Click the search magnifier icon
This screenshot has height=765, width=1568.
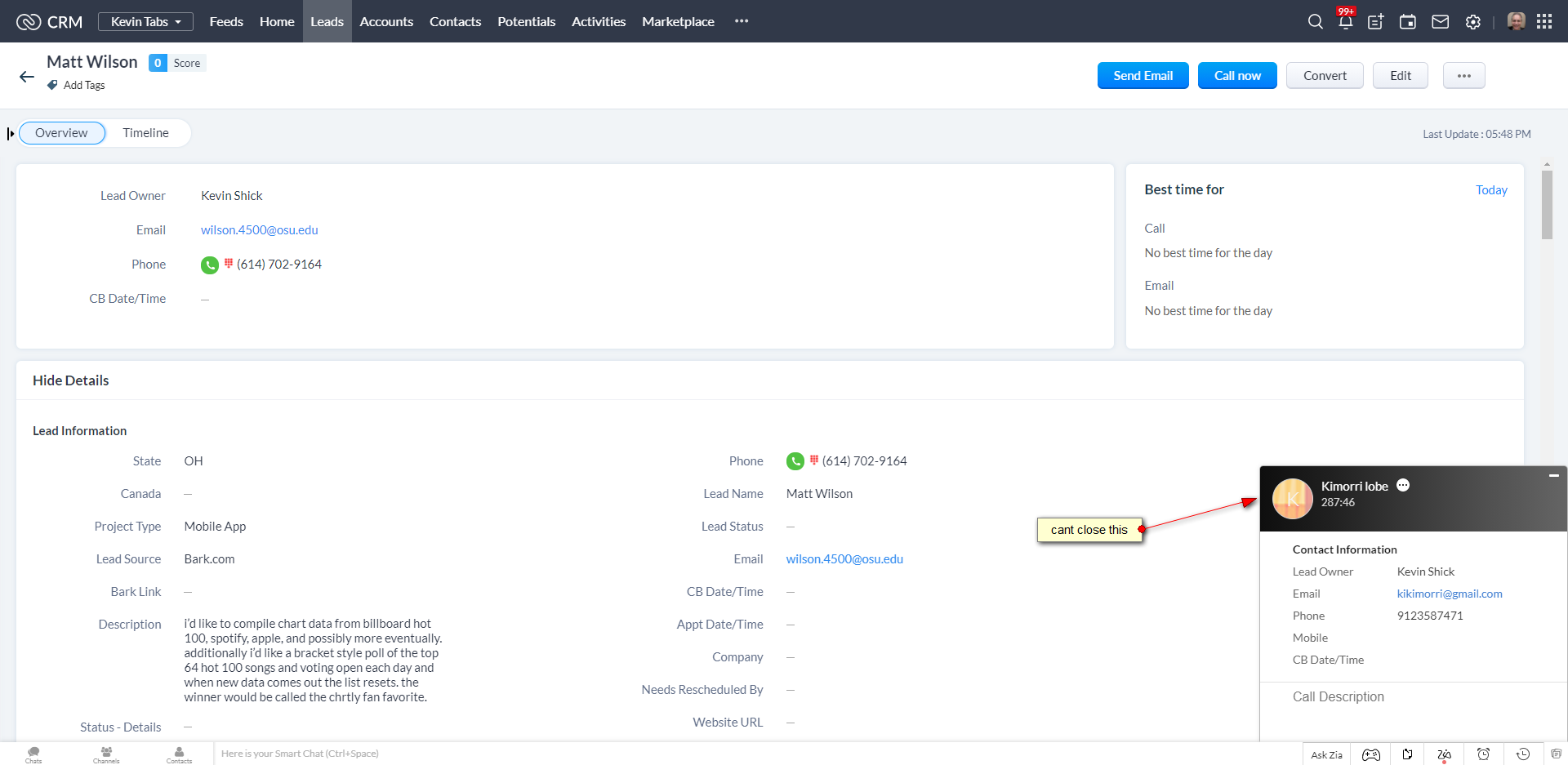coord(1315,22)
